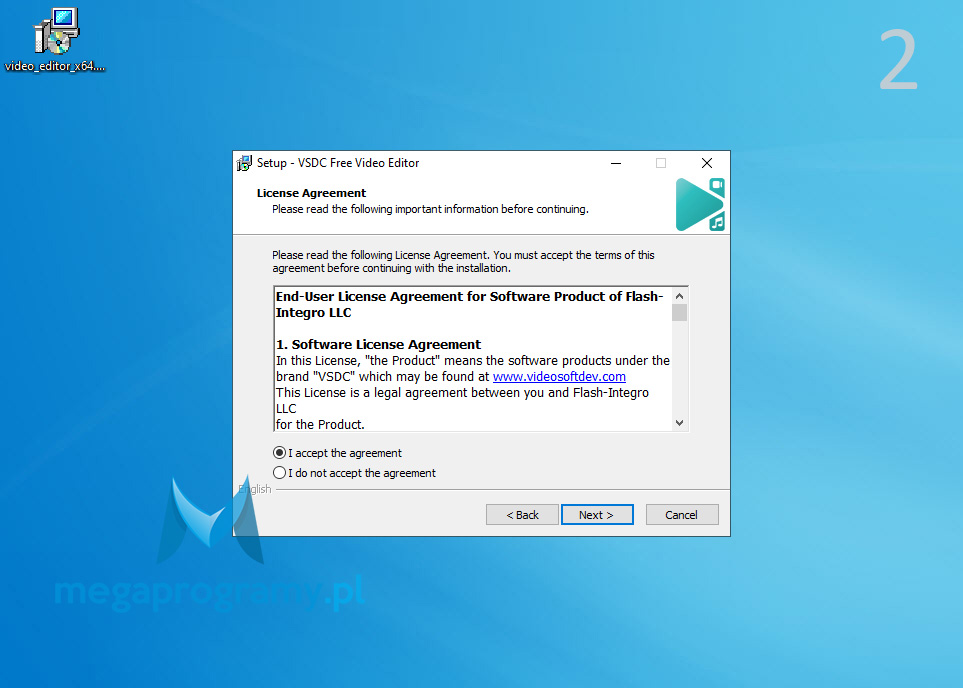
Task: Minimize the Setup window
Action: [616, 163]
